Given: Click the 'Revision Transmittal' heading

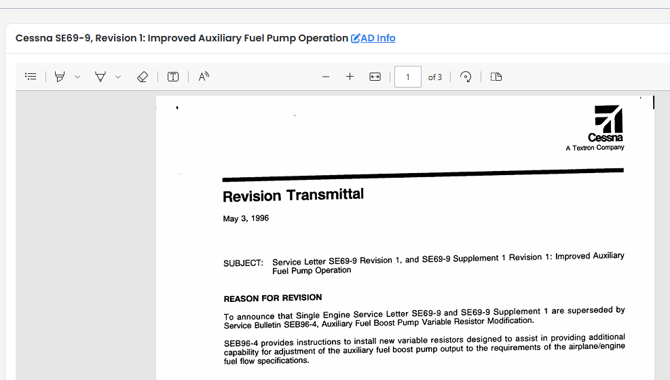Looking at the screenshot, I should pyautogui.click(x=293, y=195).
